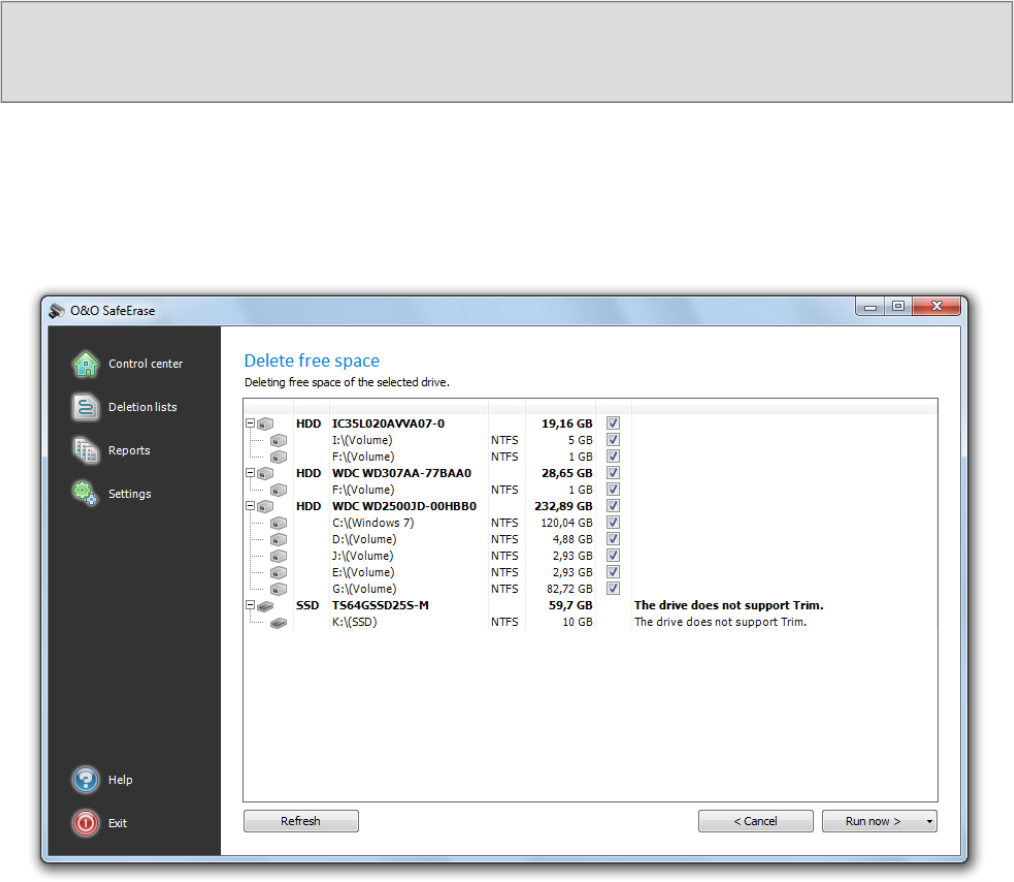Click the red Exit power icon
This screenshot has height=882, width=1014.
[x=86, y=823]
